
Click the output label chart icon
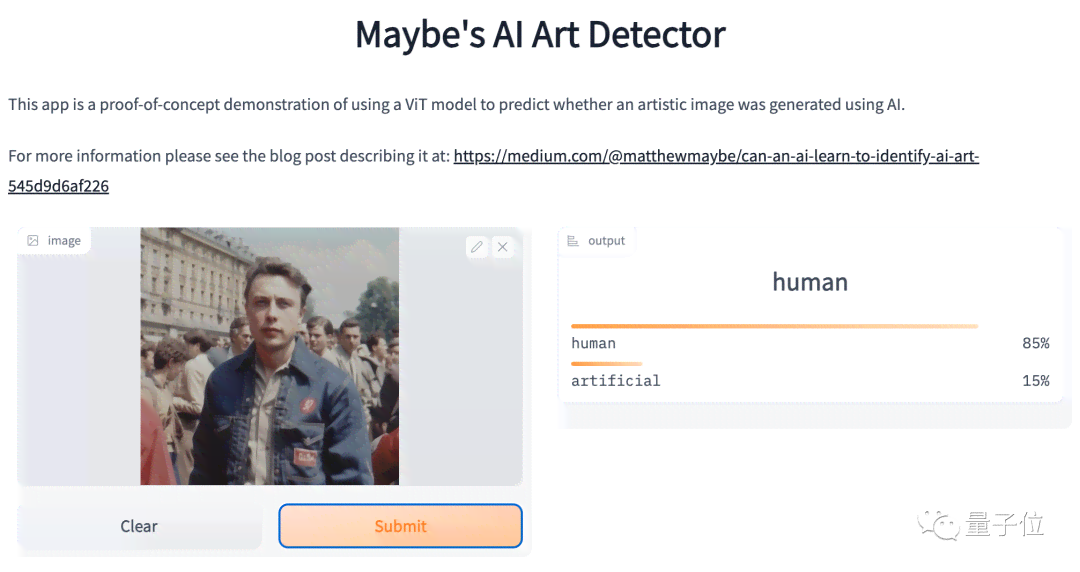[x=572, y=241]
